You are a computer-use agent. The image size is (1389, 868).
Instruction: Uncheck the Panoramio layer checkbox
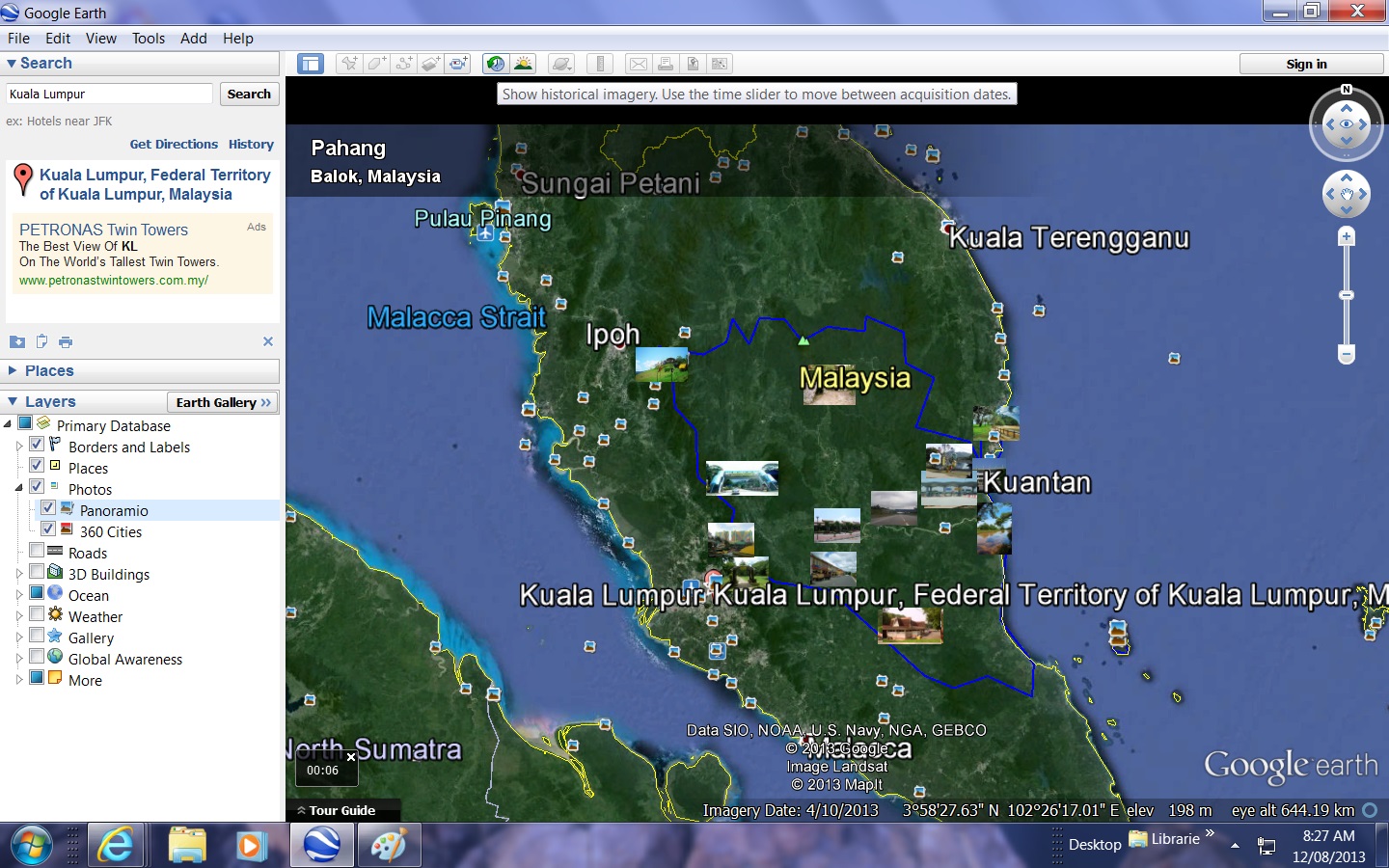coord(48,506)
